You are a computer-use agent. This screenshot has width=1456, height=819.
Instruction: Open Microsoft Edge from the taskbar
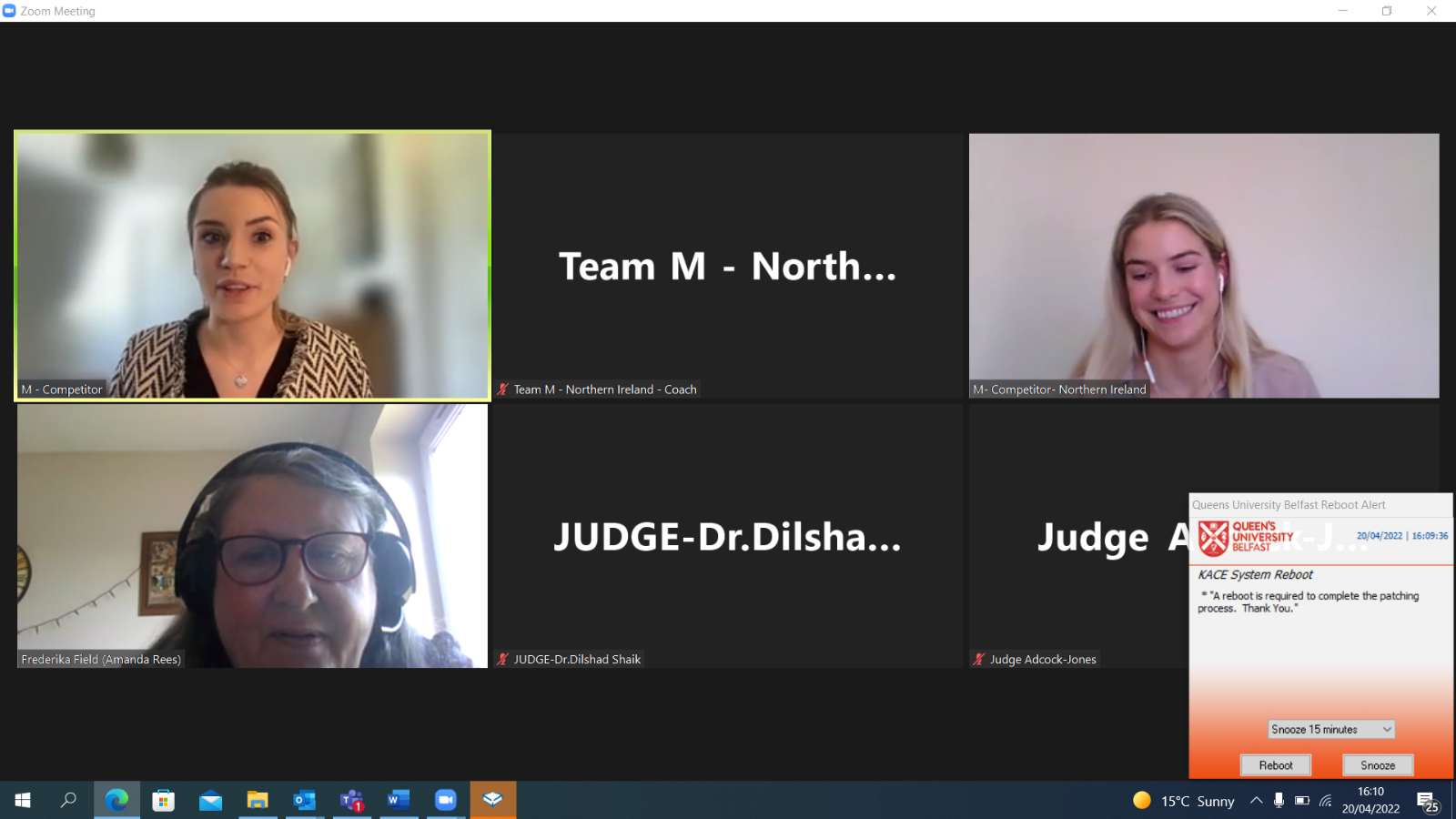tap(116, 800)
